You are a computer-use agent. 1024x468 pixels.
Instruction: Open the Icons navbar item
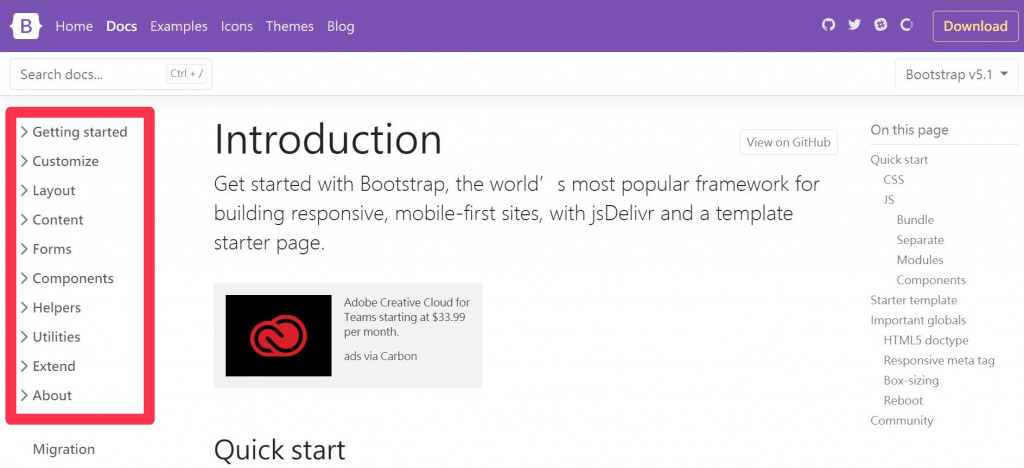pos(236,26)
